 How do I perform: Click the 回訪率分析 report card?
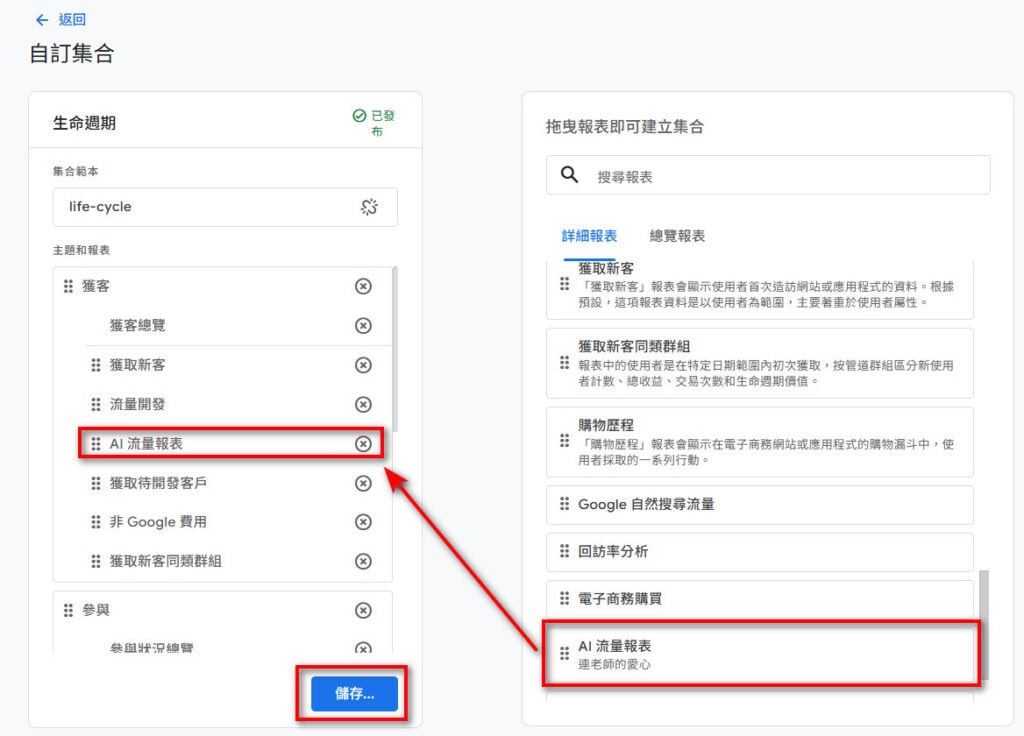pyautogui.click(x=760, y=552)
